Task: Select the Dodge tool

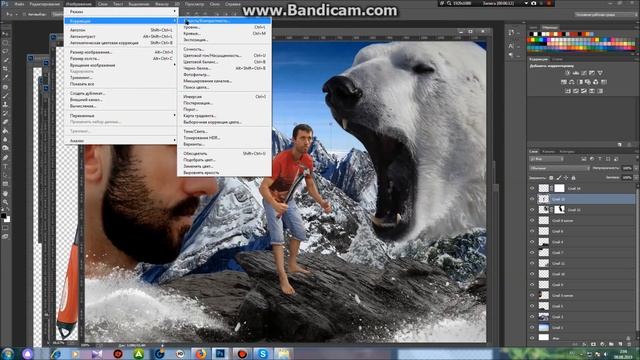Action: (x=5, y=148)
